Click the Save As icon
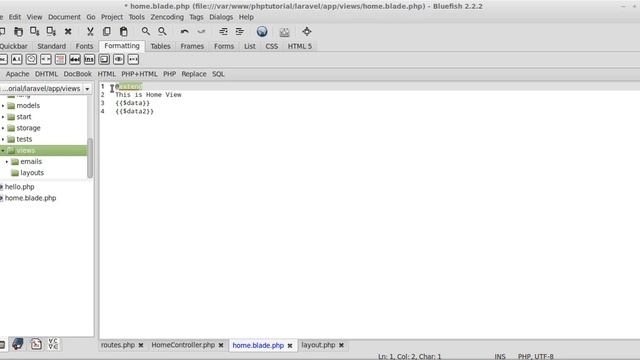Screen dimensions: 640x360 51,31
